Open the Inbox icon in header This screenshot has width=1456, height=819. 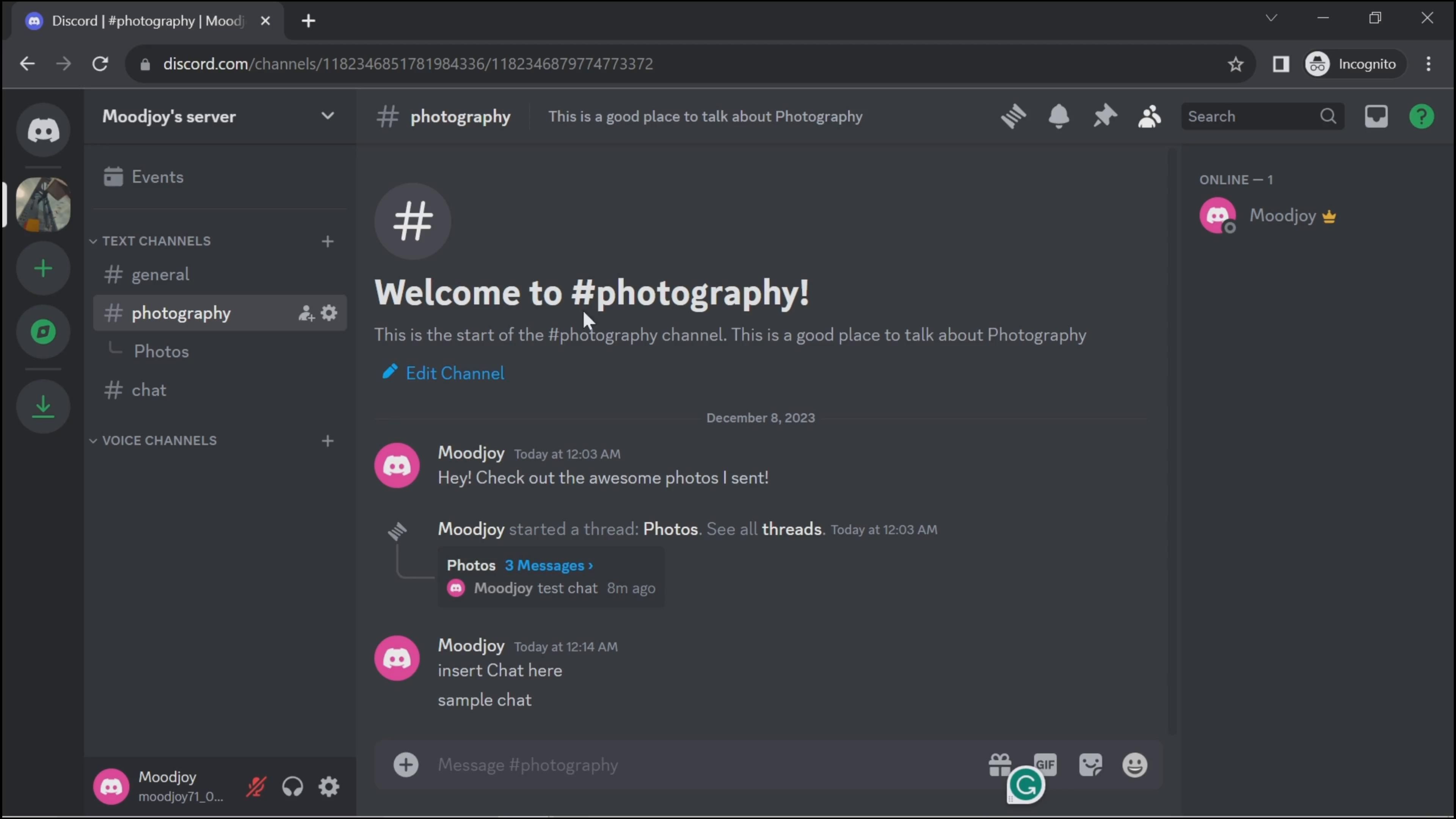[1376, 116]
